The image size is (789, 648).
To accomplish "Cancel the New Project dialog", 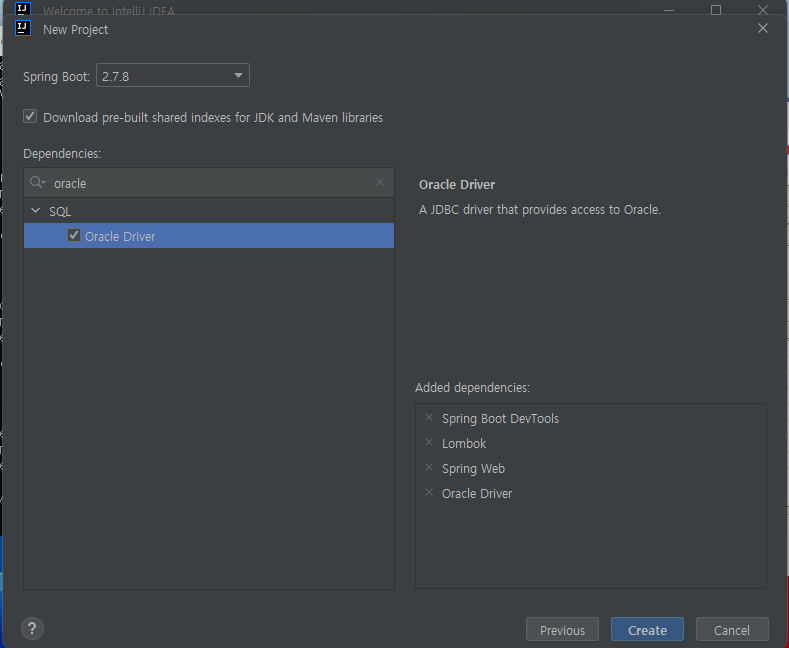I will 732,629.
